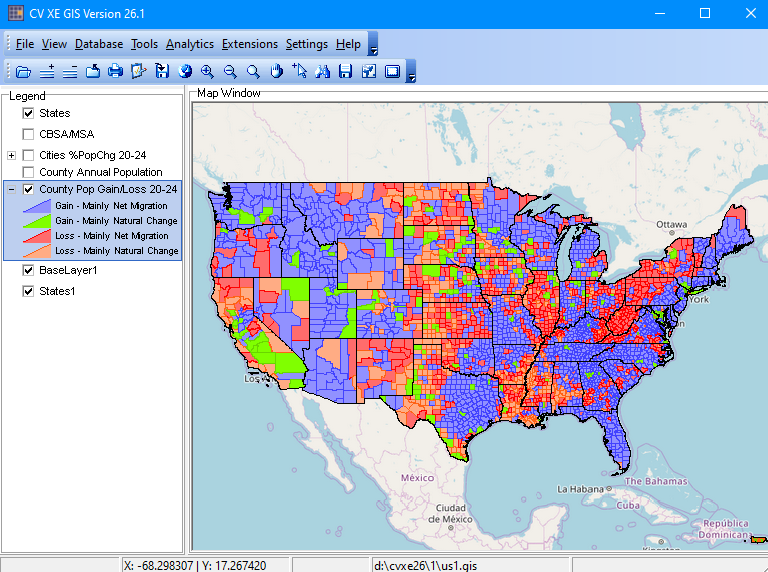Viewport: 768px width, 572px height.
Task: Select the zoom in magnifier tool
Action: click(x=207, y=71)
